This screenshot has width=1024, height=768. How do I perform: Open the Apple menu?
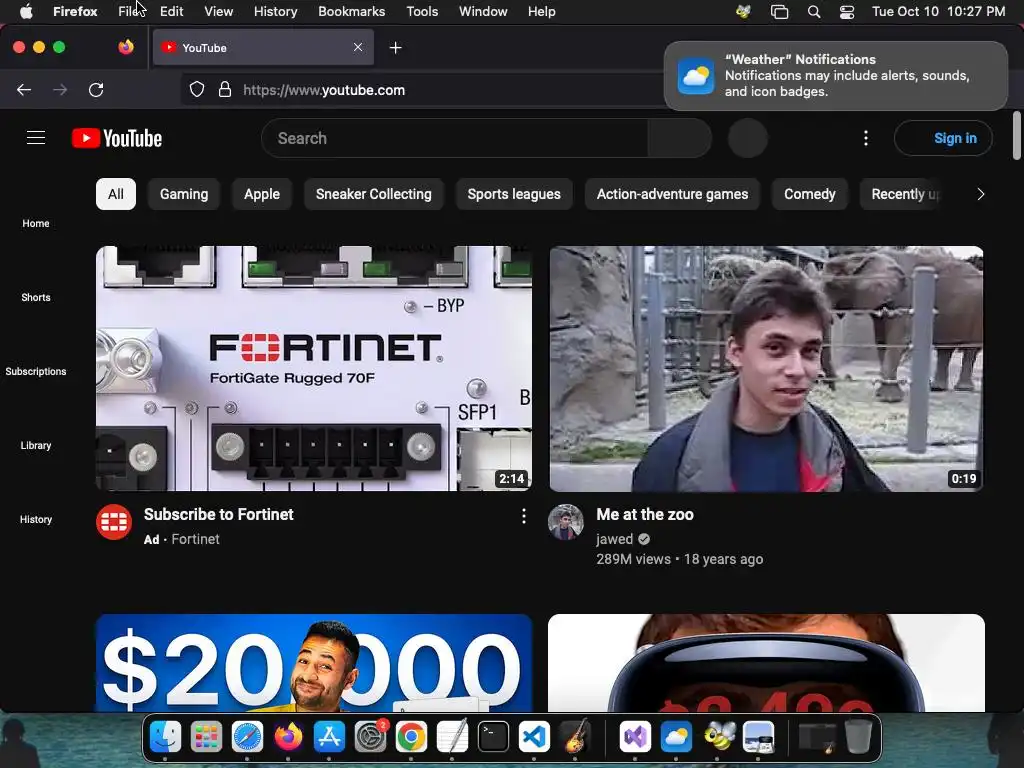pos(26,12)
